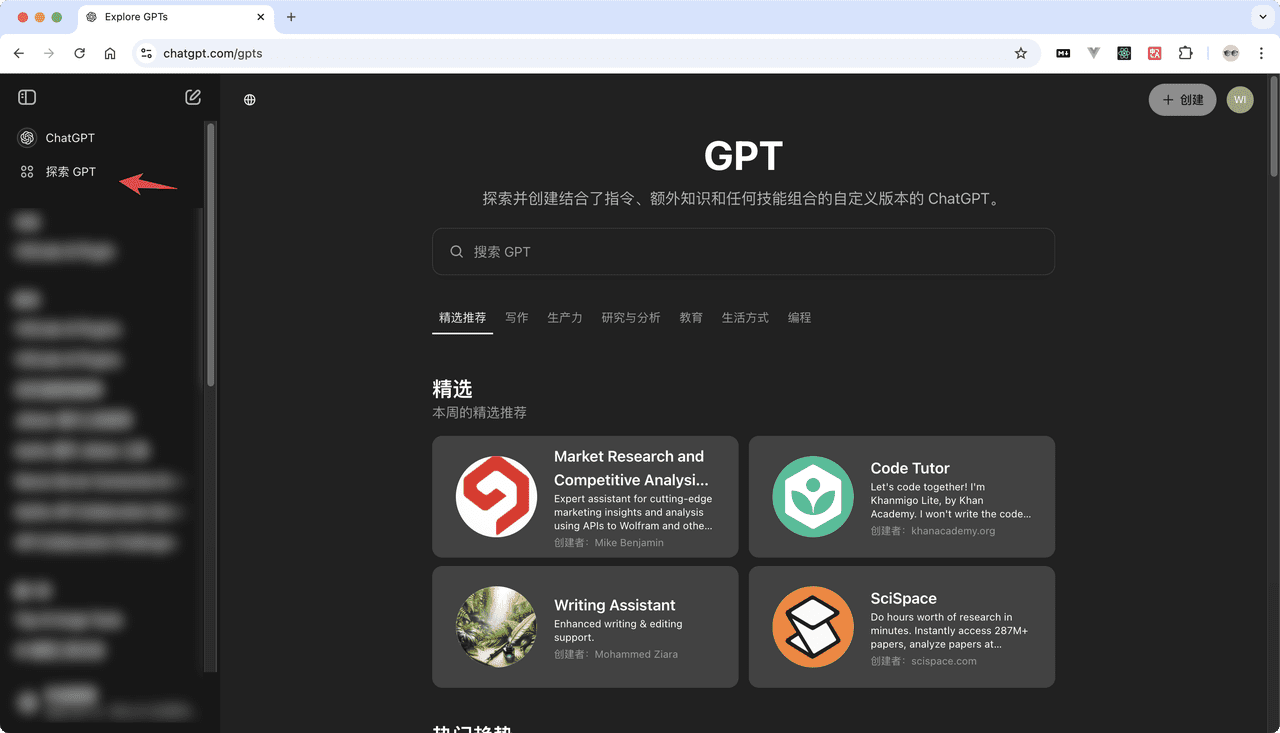Screen dimensions: 1280x733
Task: Click the browser extensions puzzle icon
Action: tap(1186, 53)
